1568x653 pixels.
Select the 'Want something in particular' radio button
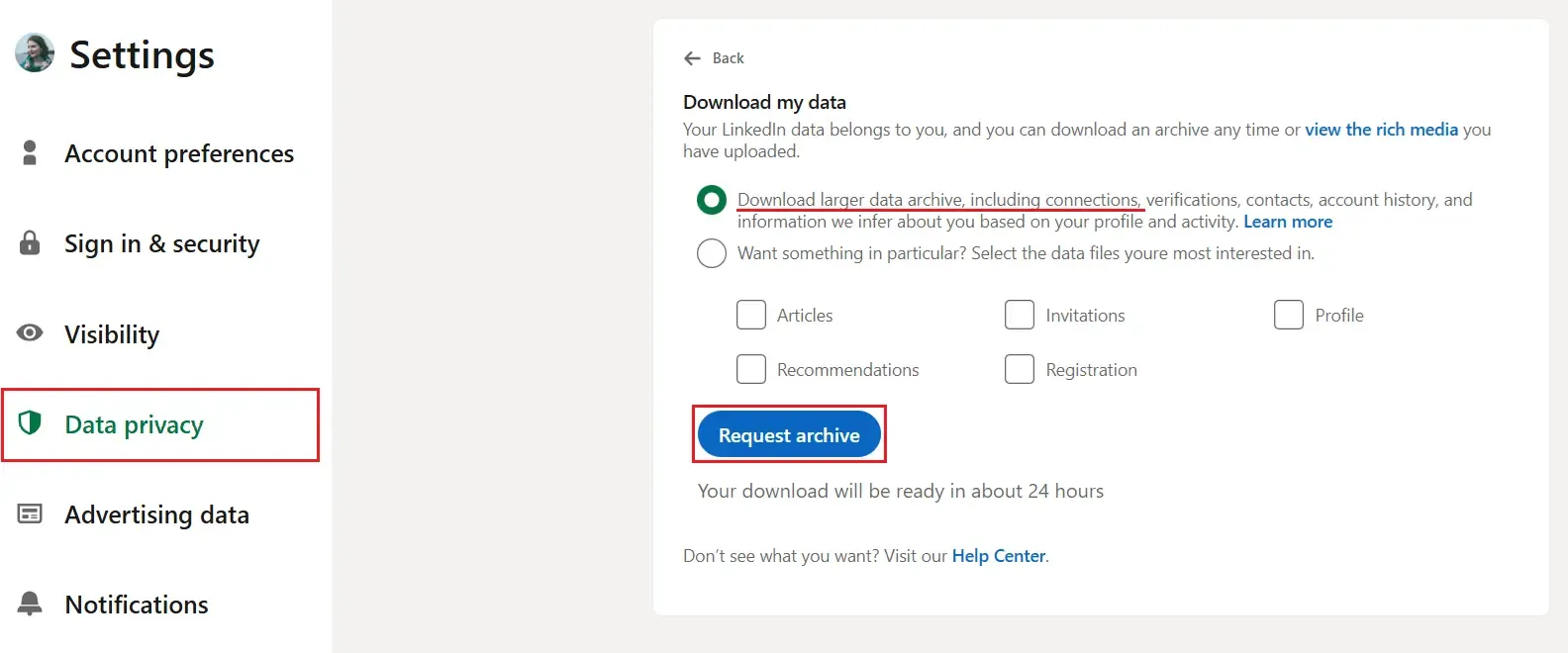click(711, 253)
